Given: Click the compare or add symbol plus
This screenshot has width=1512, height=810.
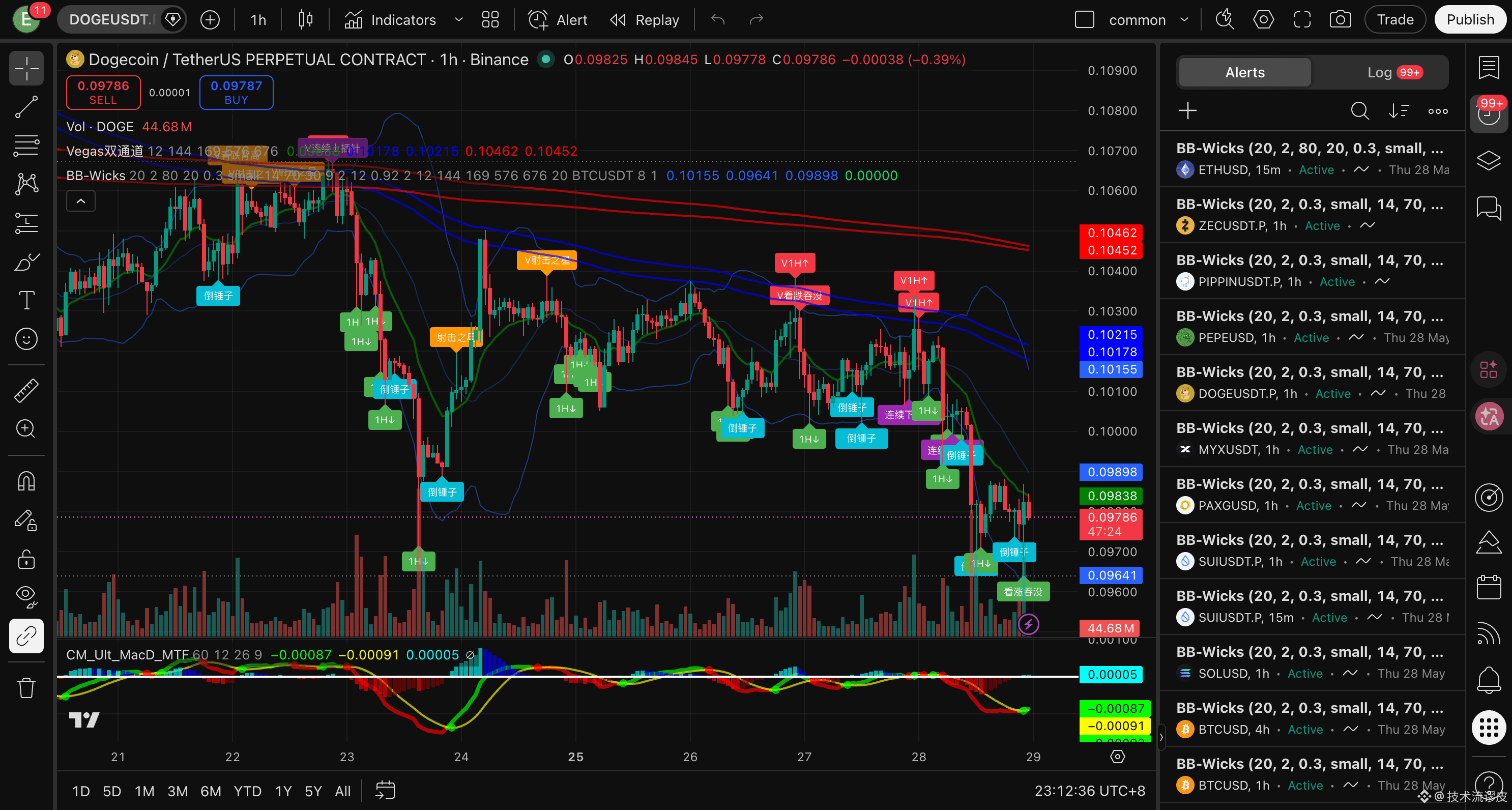Looking at the screenshot, I should [x=210, y=20].
